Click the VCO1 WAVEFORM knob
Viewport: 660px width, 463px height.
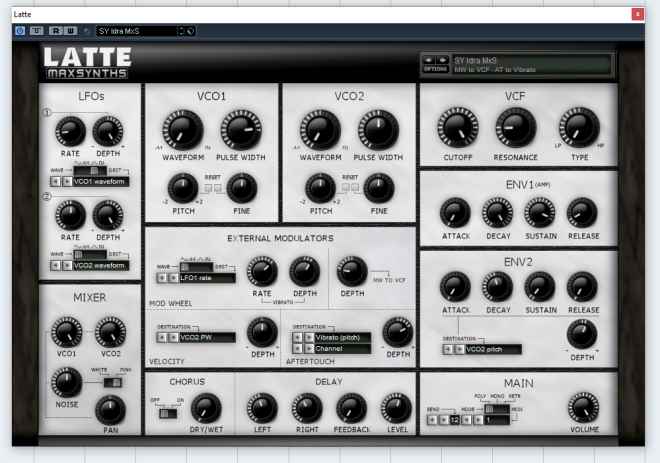(183, 130)
